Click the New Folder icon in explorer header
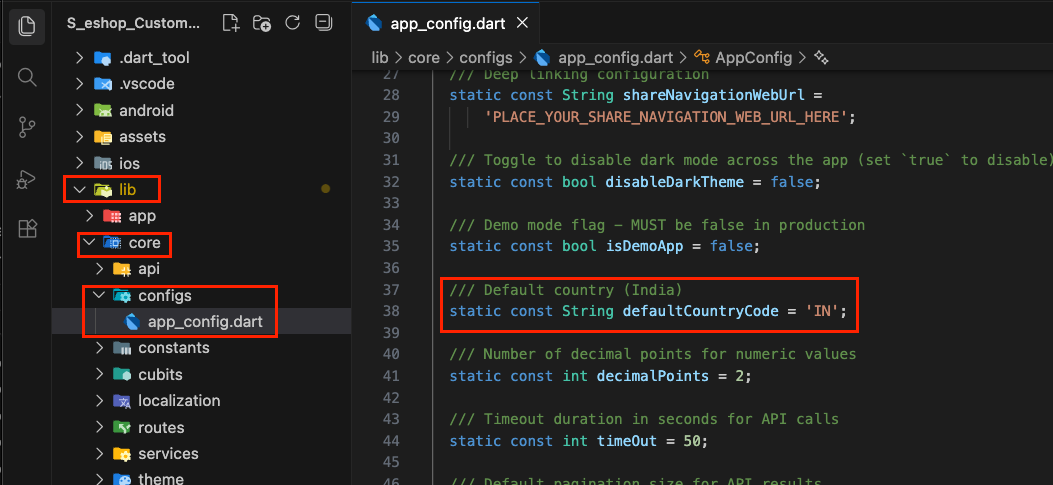 click(x=262, y=22)
